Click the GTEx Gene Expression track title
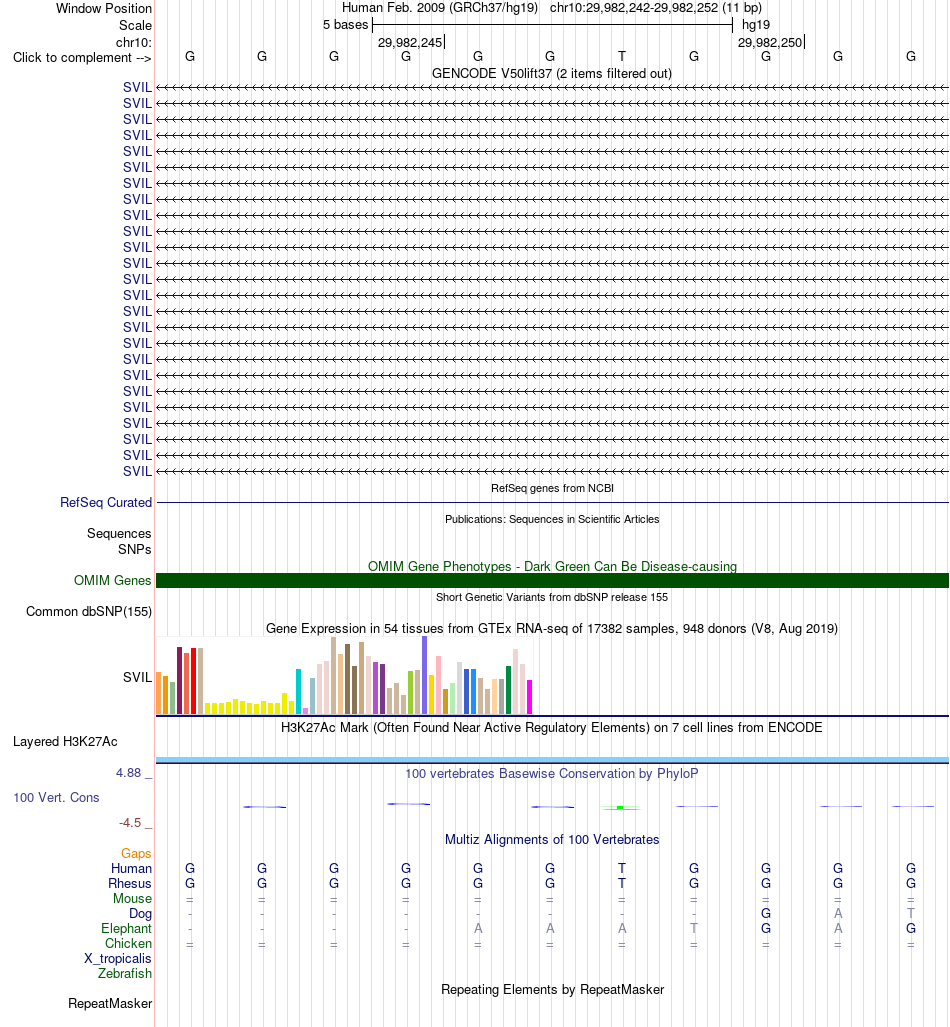The width and height of the screenshot is (950, 1027). tap(552, 628)
